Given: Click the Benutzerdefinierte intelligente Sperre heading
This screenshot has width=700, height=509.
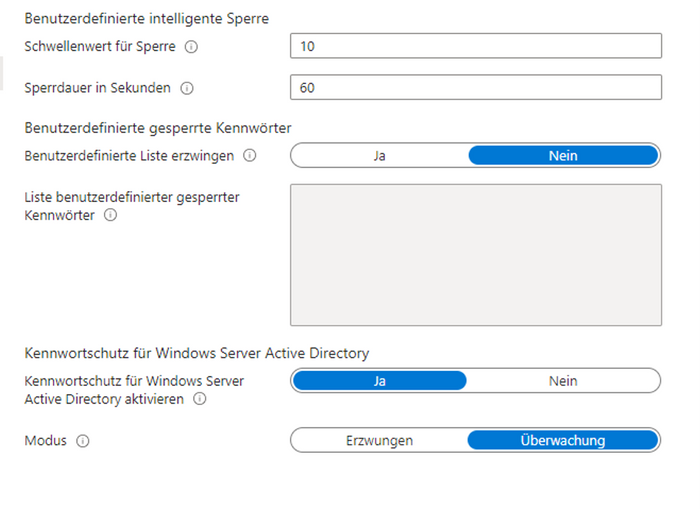Looking at the screenshot, I should coord(146,19).
